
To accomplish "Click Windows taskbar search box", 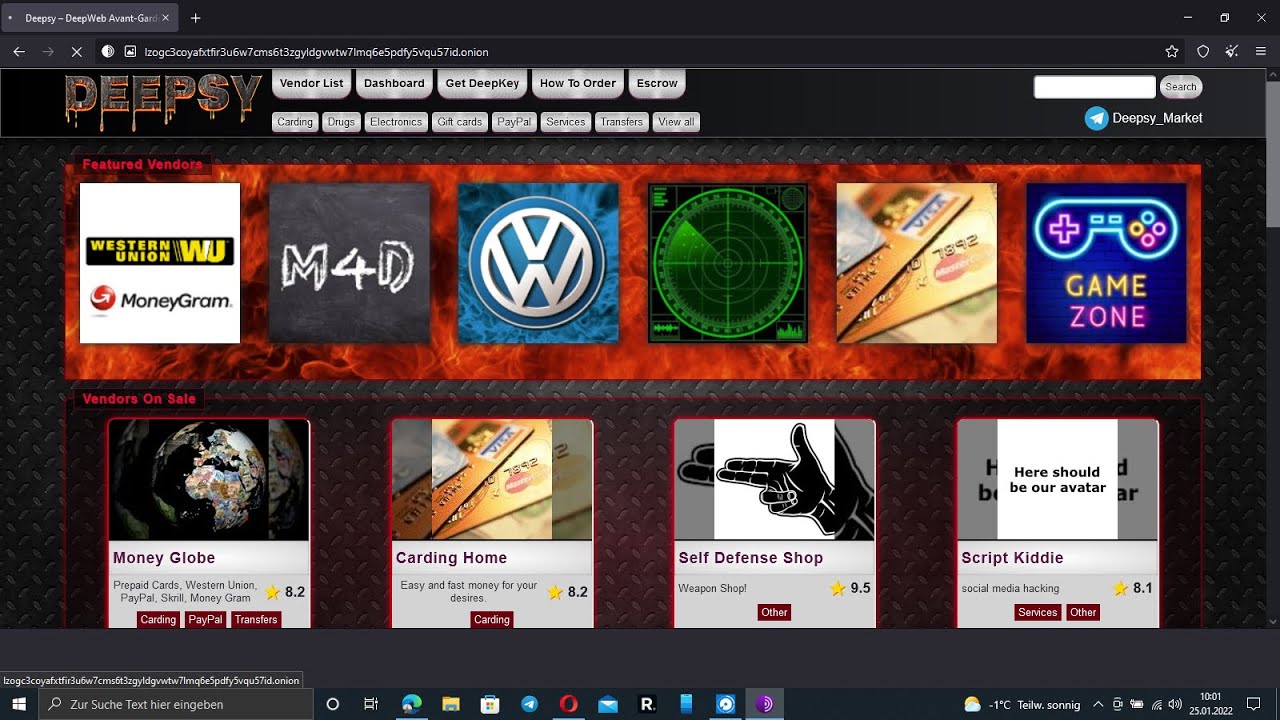I will tap(176, 704).
